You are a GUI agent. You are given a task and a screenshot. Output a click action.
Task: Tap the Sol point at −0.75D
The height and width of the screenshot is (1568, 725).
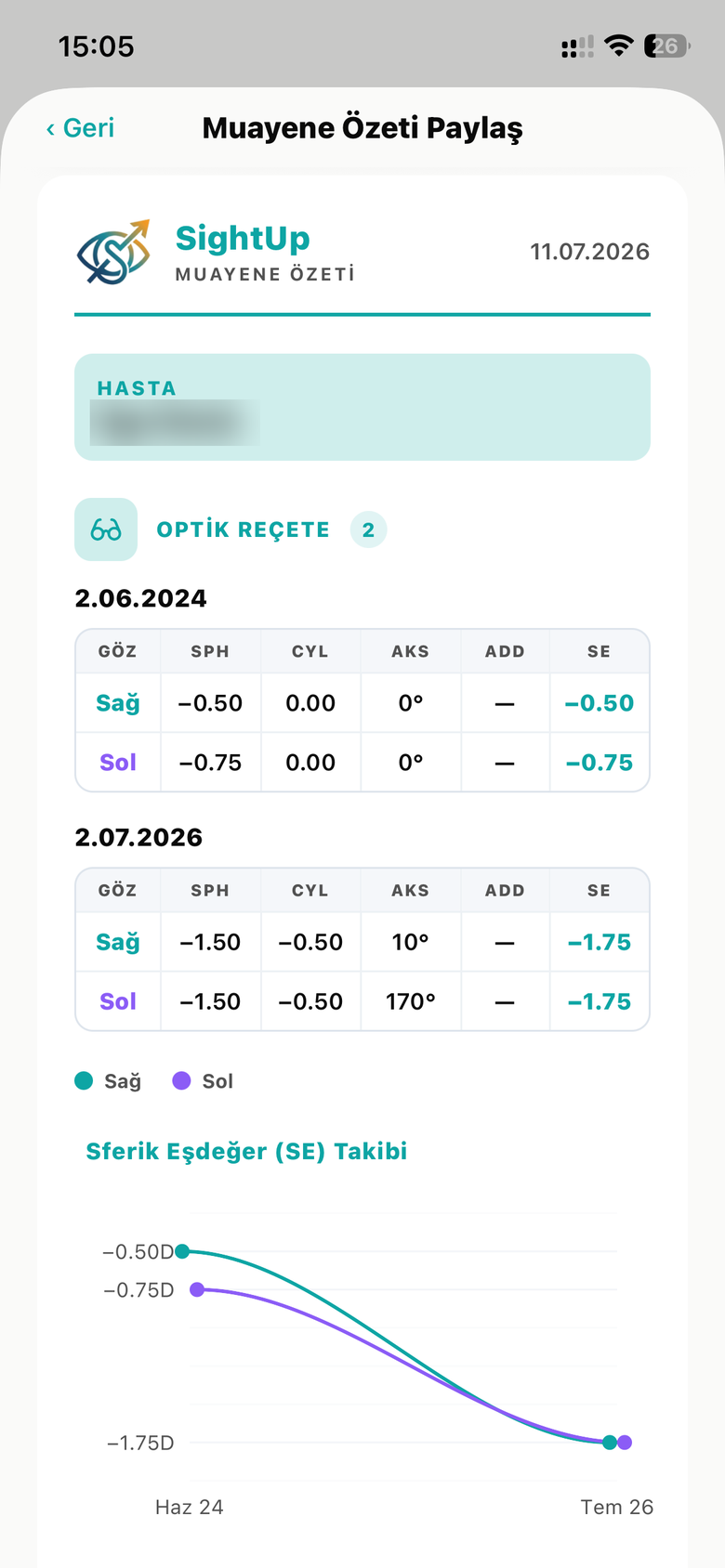(x=197, y=1289)
